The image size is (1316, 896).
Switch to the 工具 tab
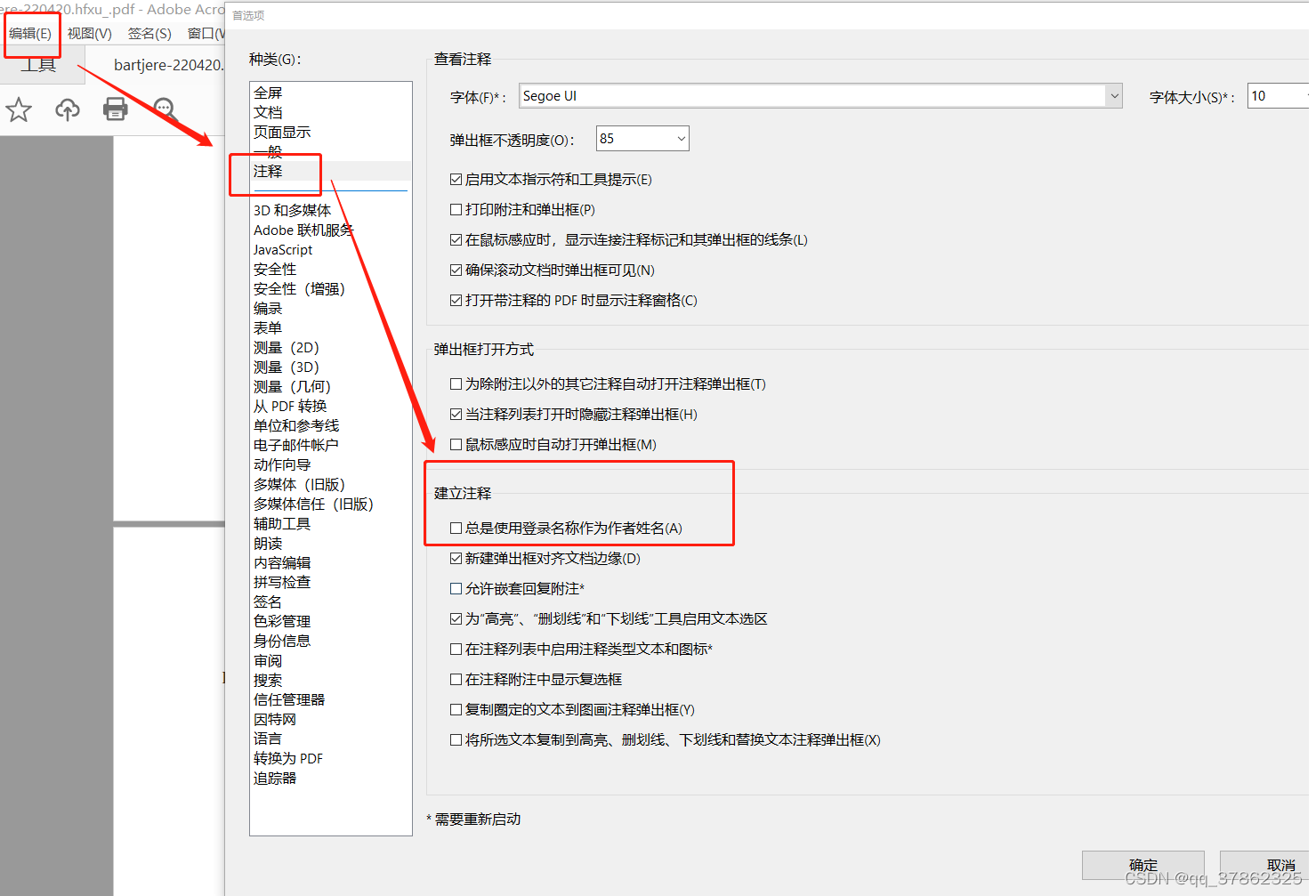[38, 65]
